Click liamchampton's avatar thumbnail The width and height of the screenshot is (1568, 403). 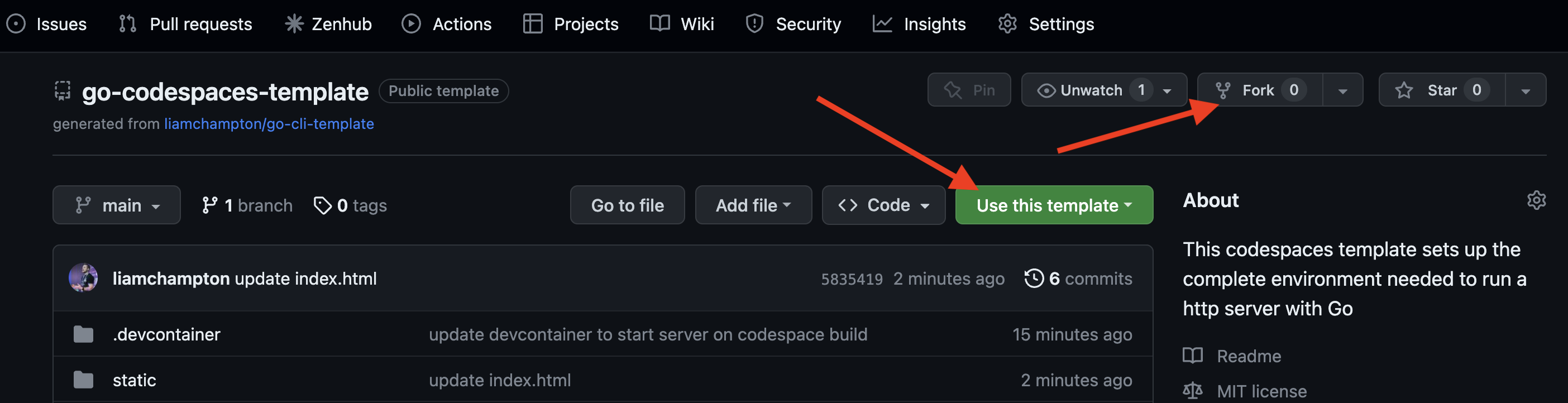83,278
